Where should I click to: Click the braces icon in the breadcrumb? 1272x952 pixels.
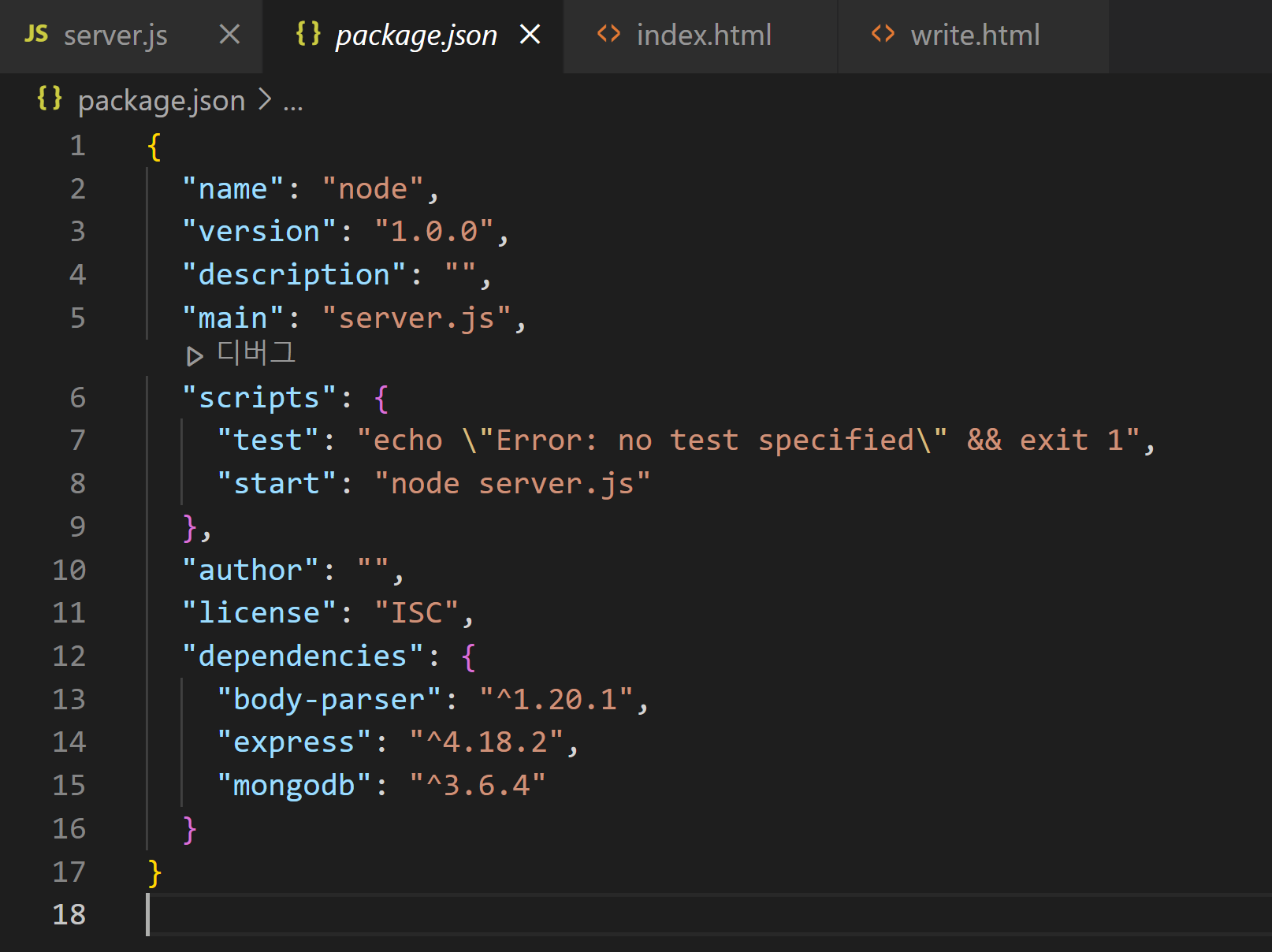tap(50, 99)
